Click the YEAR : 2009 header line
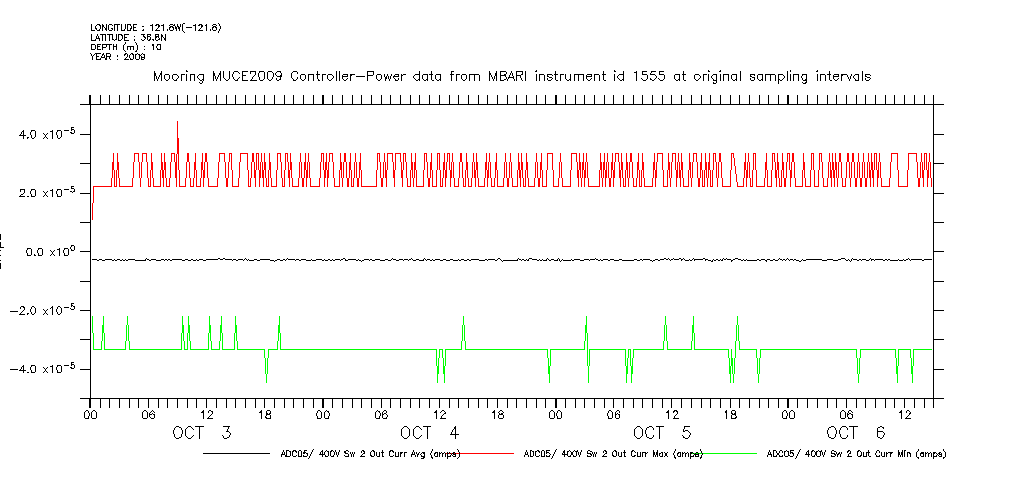Image resolution: width=1009 pixels, height=504 pixels. 118,57
